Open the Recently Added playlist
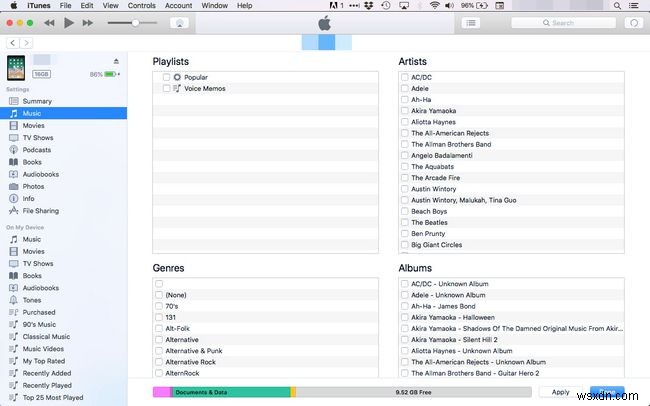Viewport: 650px width, 406px height. click(47, 373)
